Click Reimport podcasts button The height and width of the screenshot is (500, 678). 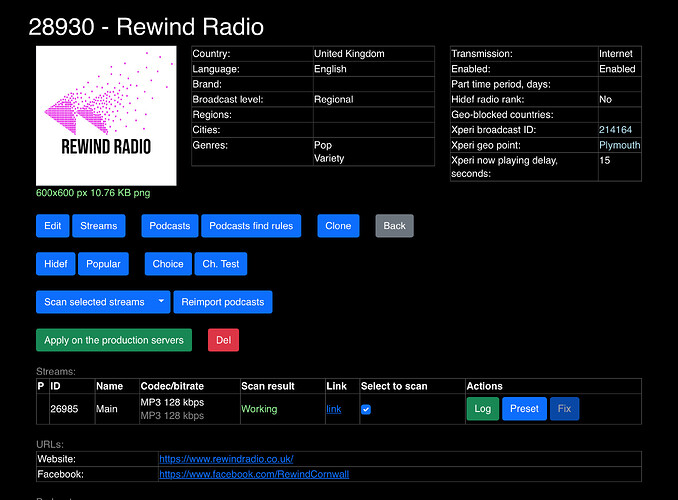223,302
